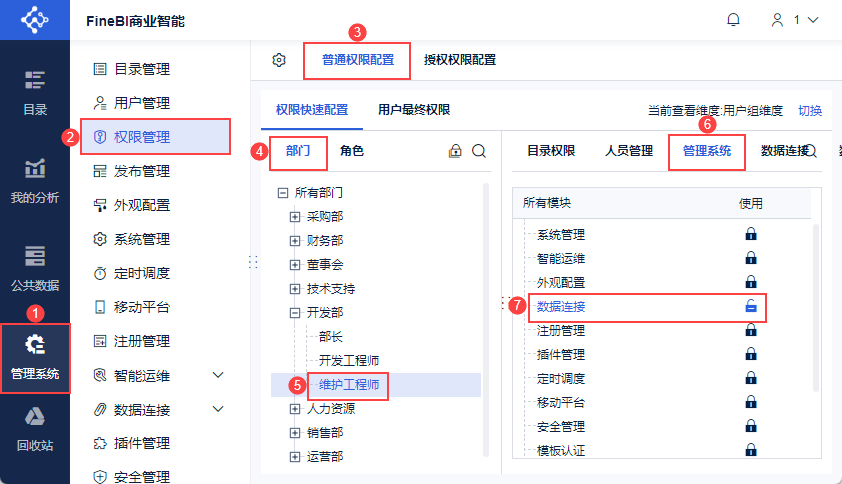
Task: Open 公共数据 in the left sidebar
Action: (35, 266)
